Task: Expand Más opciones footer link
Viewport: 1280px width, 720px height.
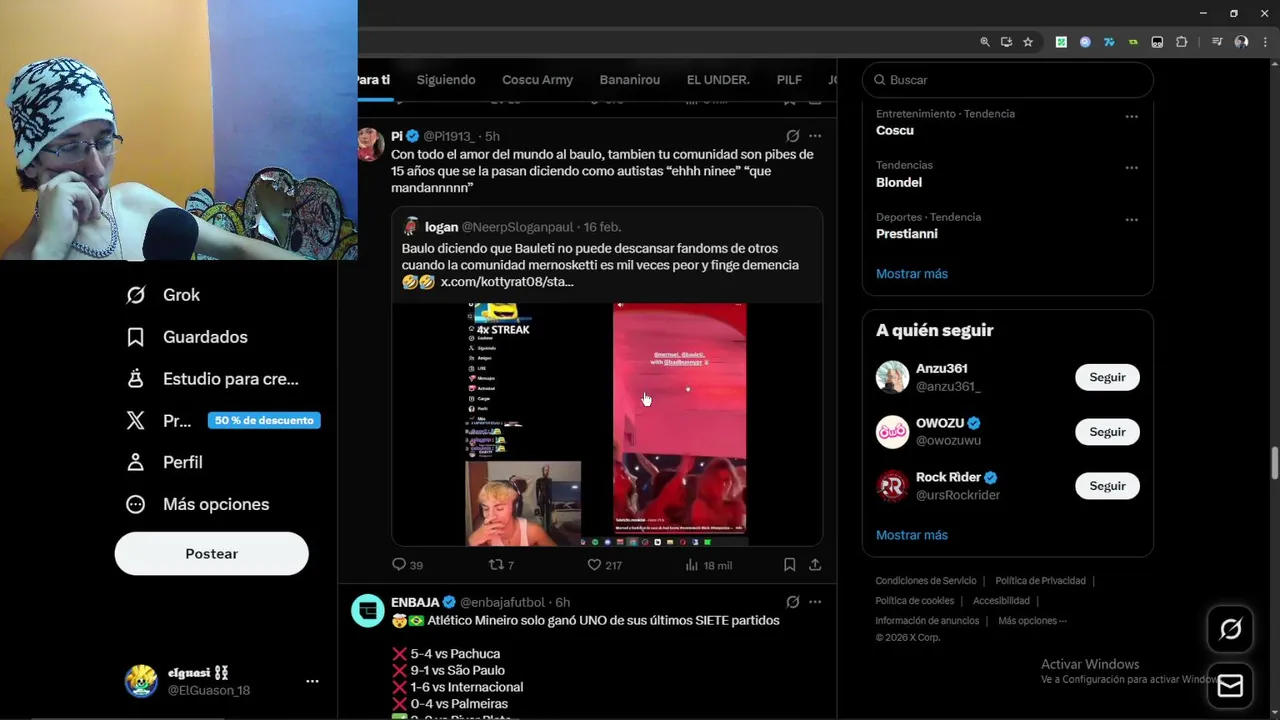Action: pyautogui.click(x=1032, y=621)
